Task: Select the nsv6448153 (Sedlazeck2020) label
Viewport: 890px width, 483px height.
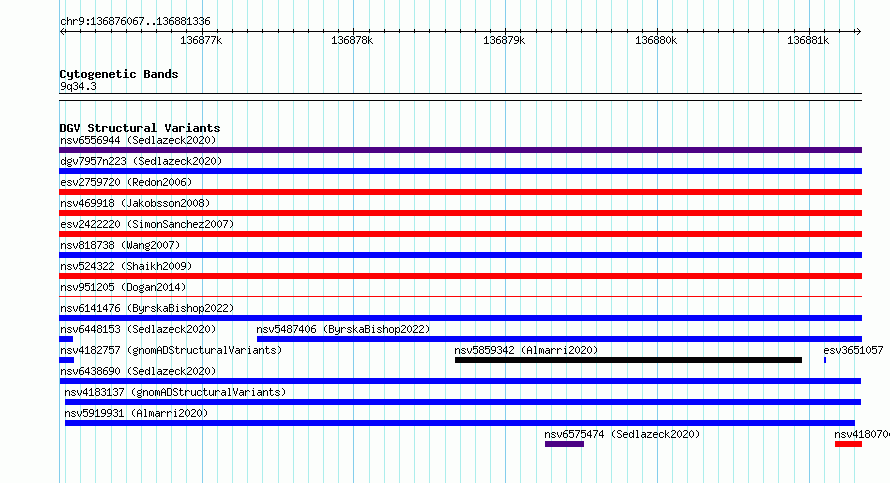Action: coord(138,329)
